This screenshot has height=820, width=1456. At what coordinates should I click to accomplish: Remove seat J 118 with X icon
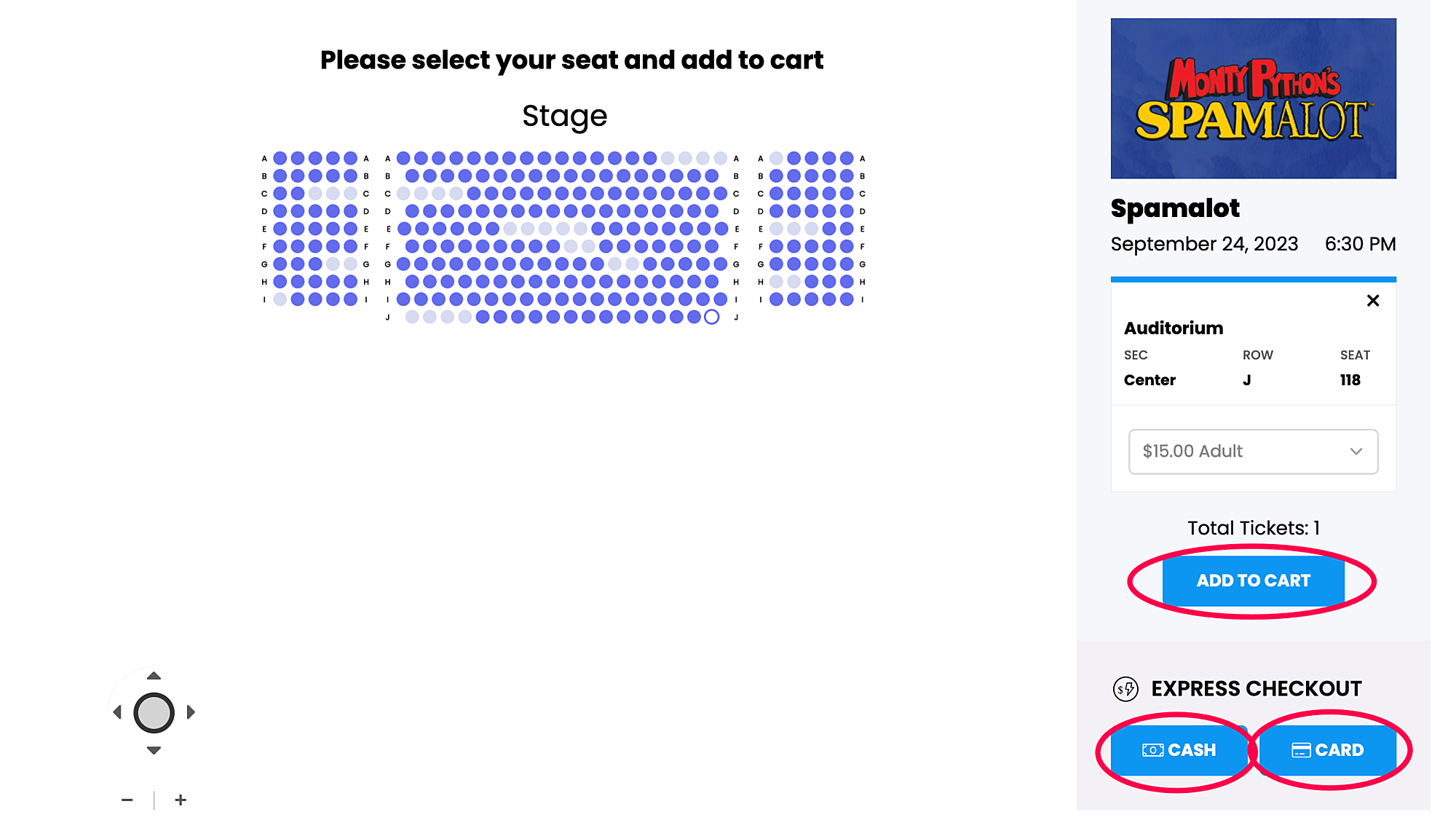click(1373, 300)
